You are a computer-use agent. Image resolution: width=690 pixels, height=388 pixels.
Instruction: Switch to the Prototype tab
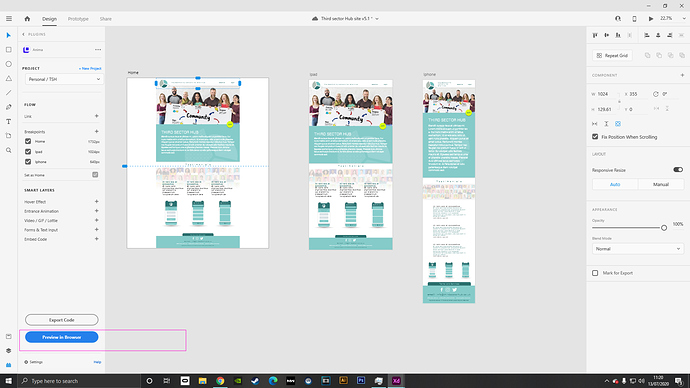click(78, 19)
